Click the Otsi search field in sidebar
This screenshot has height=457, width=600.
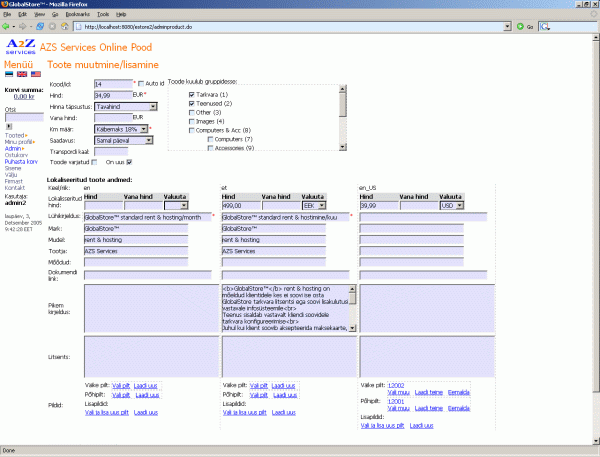(24, 117)
